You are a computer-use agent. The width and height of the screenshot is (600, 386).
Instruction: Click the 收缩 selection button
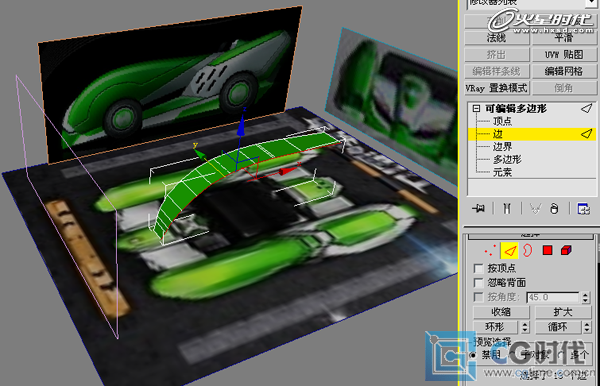tap(501, 312)
